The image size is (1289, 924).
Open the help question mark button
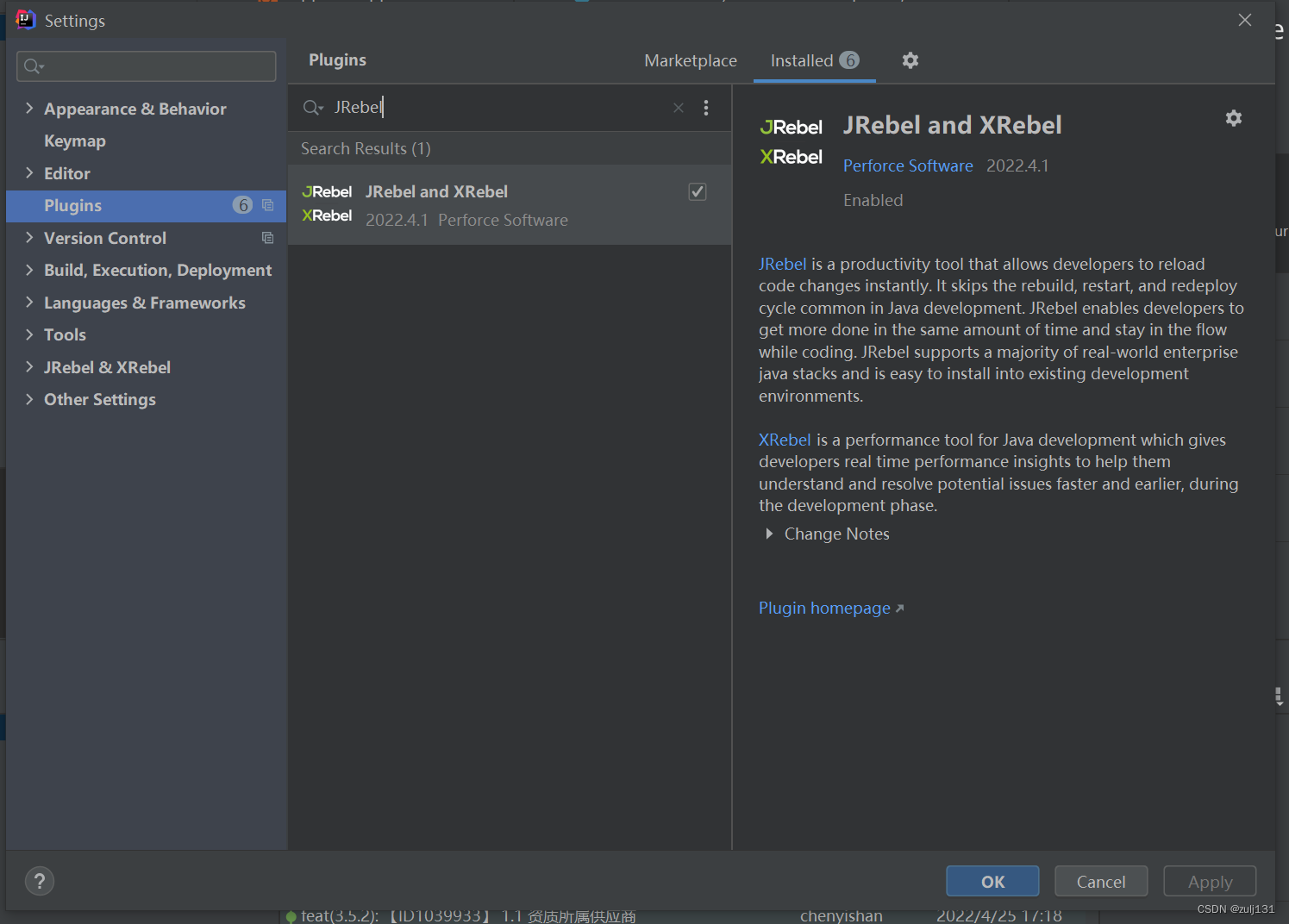(40, 881)
